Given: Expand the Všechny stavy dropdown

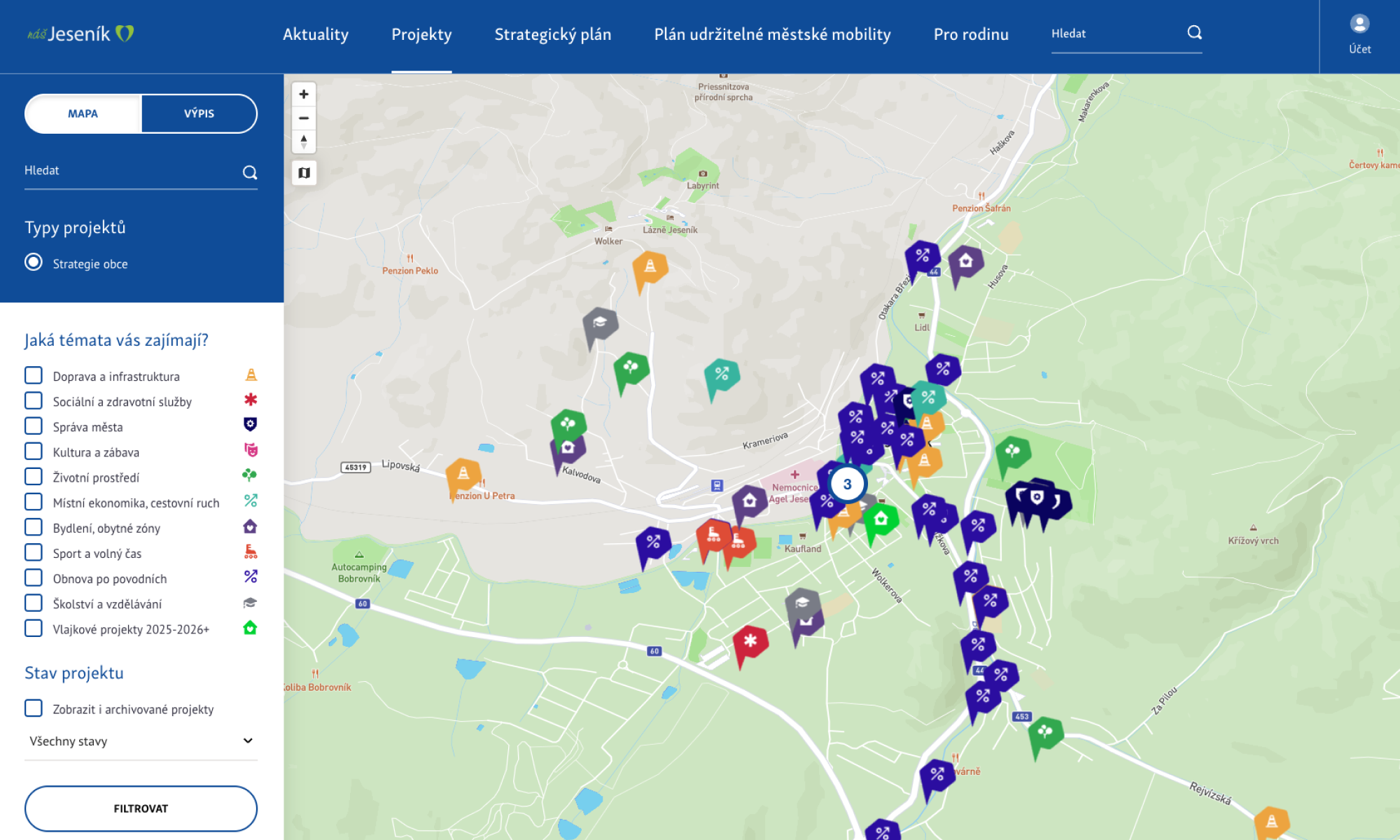Looking at the screenshot, I should click(141, 741).
